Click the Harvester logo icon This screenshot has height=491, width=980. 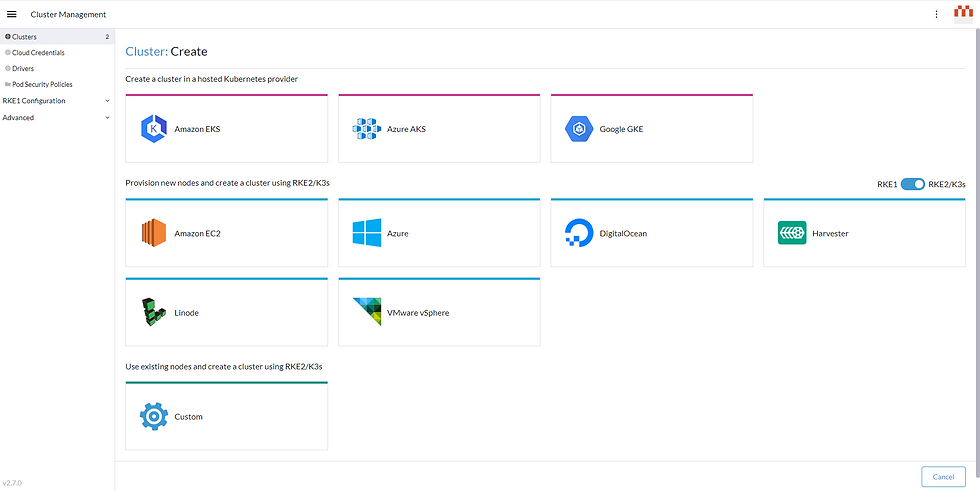tap(792, 233)
